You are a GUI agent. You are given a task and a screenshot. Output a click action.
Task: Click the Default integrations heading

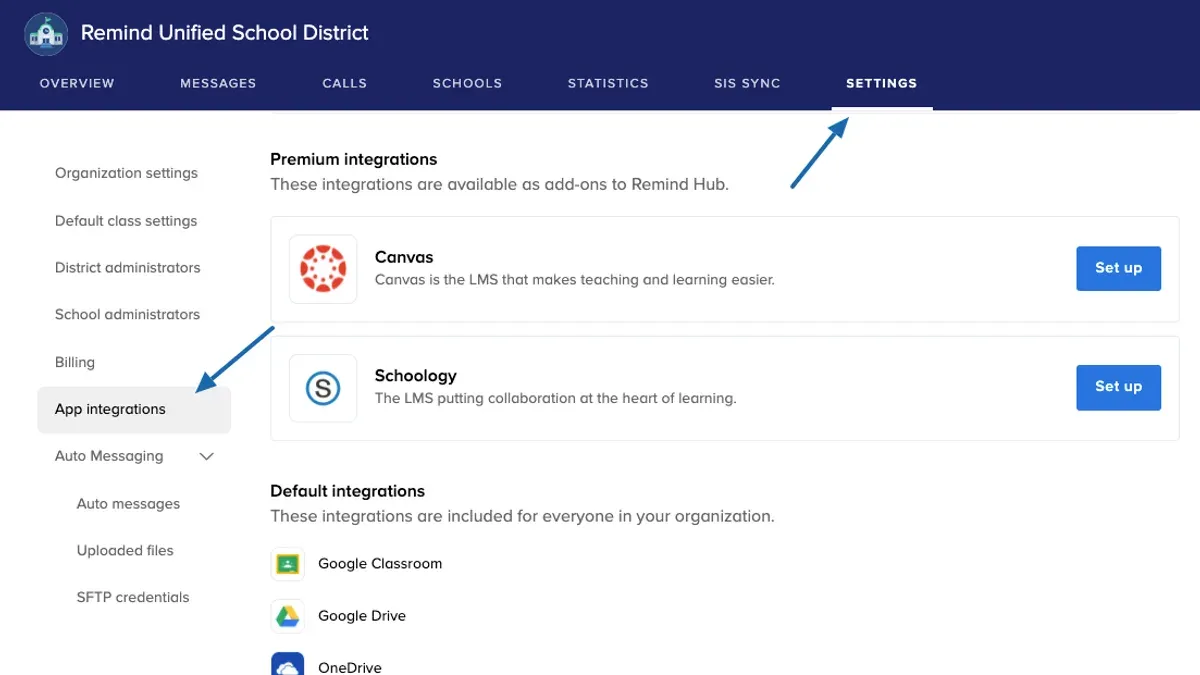pyautogui.click(x=348, y=491)
